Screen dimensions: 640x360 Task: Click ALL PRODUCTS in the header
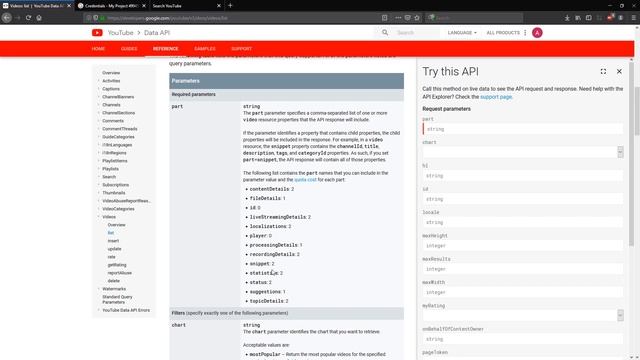click(503, 33)
